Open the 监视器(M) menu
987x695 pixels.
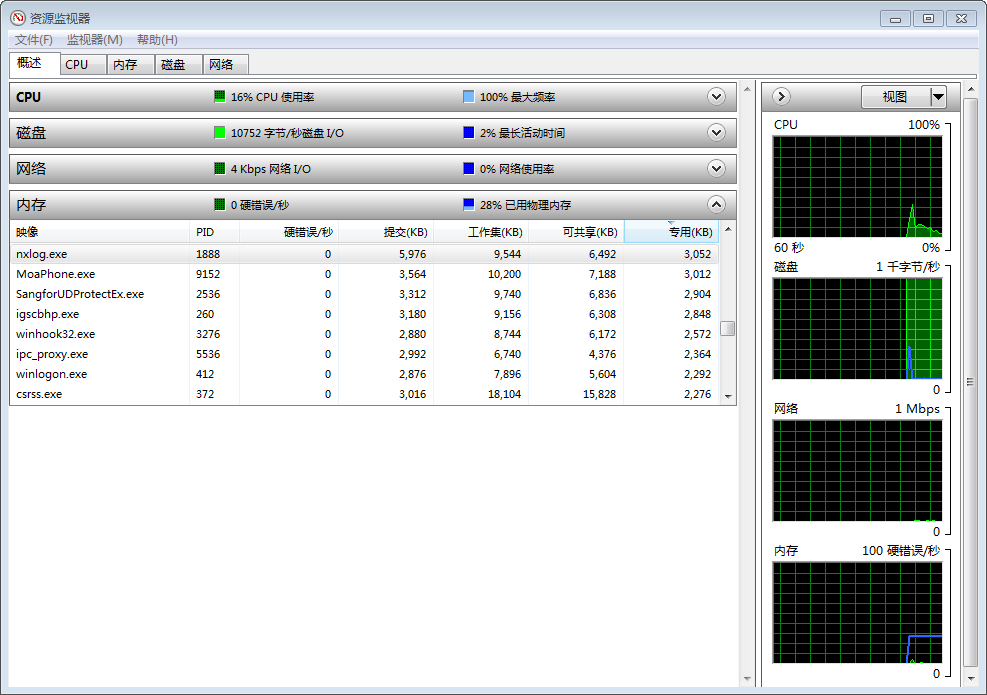click(94, 40)
